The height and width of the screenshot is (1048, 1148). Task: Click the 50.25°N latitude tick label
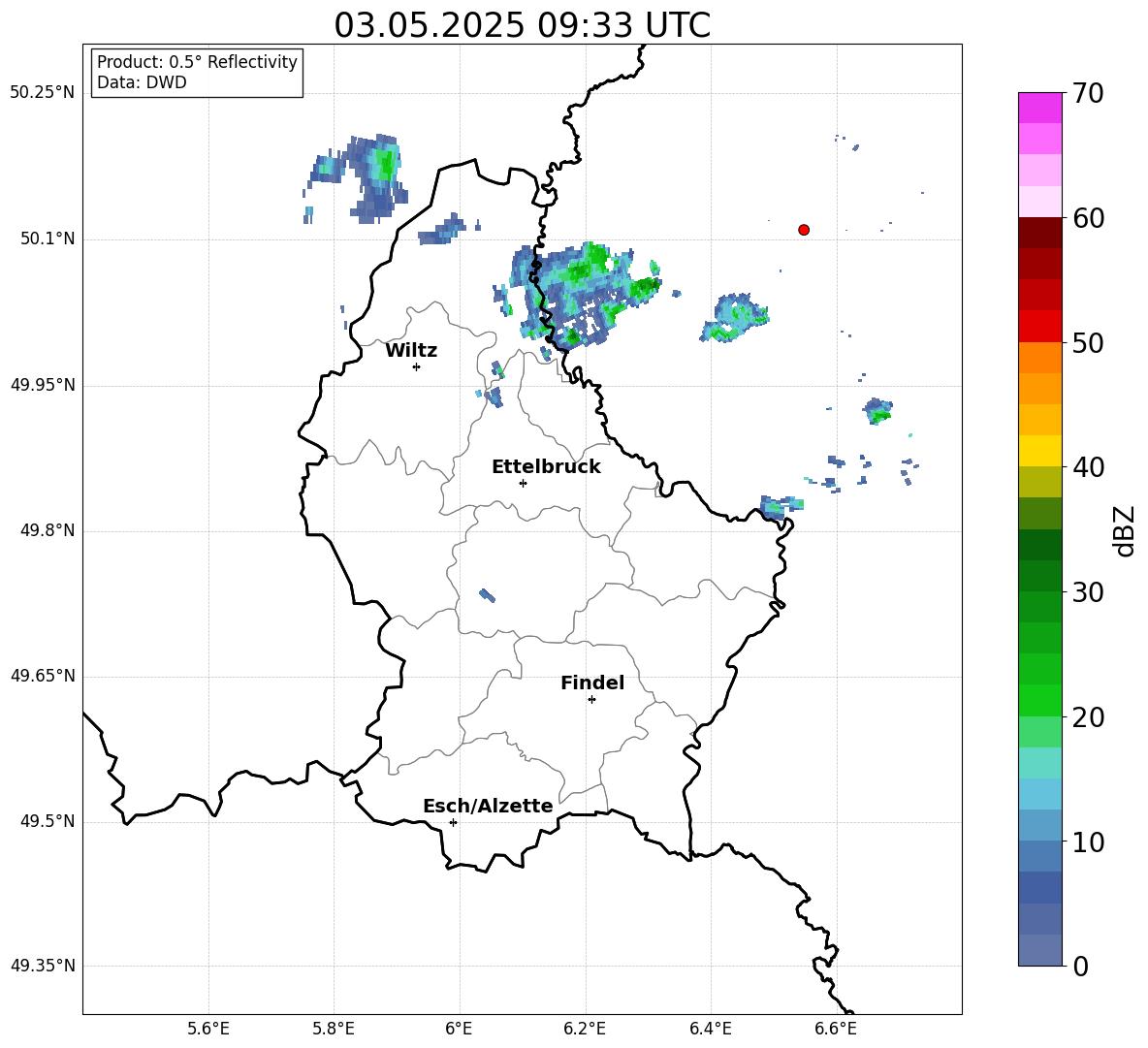click(x=43, y=93)
